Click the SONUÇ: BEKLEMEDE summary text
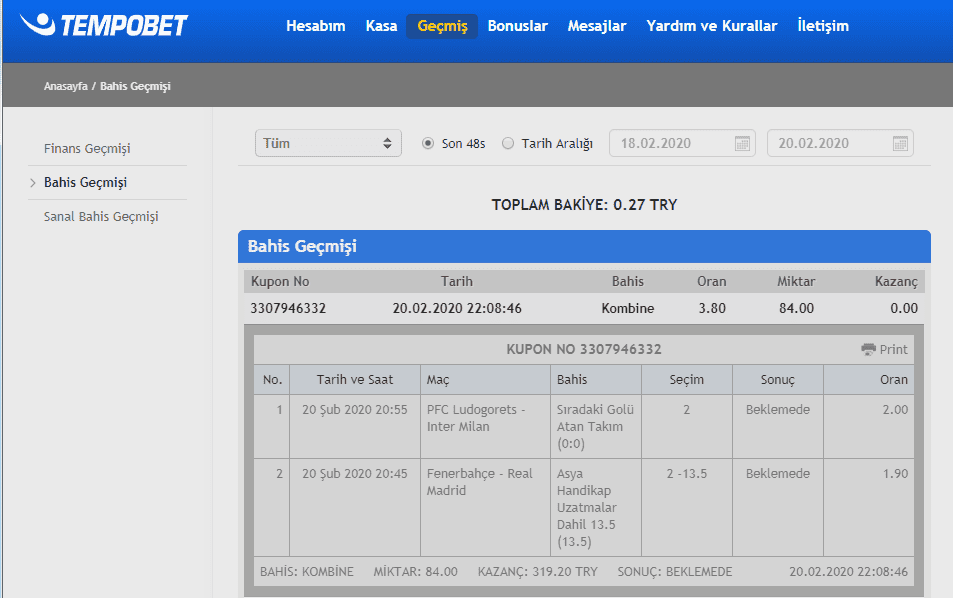This screenshot has height=598, width=953. (675, 572)
